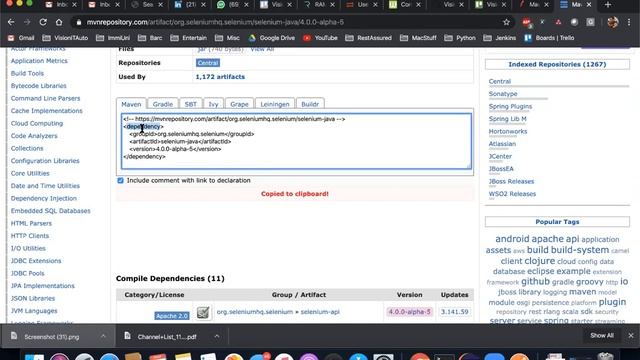Open the 3.141.59 update version
This screenshot has width=640, height=360.
454,312
